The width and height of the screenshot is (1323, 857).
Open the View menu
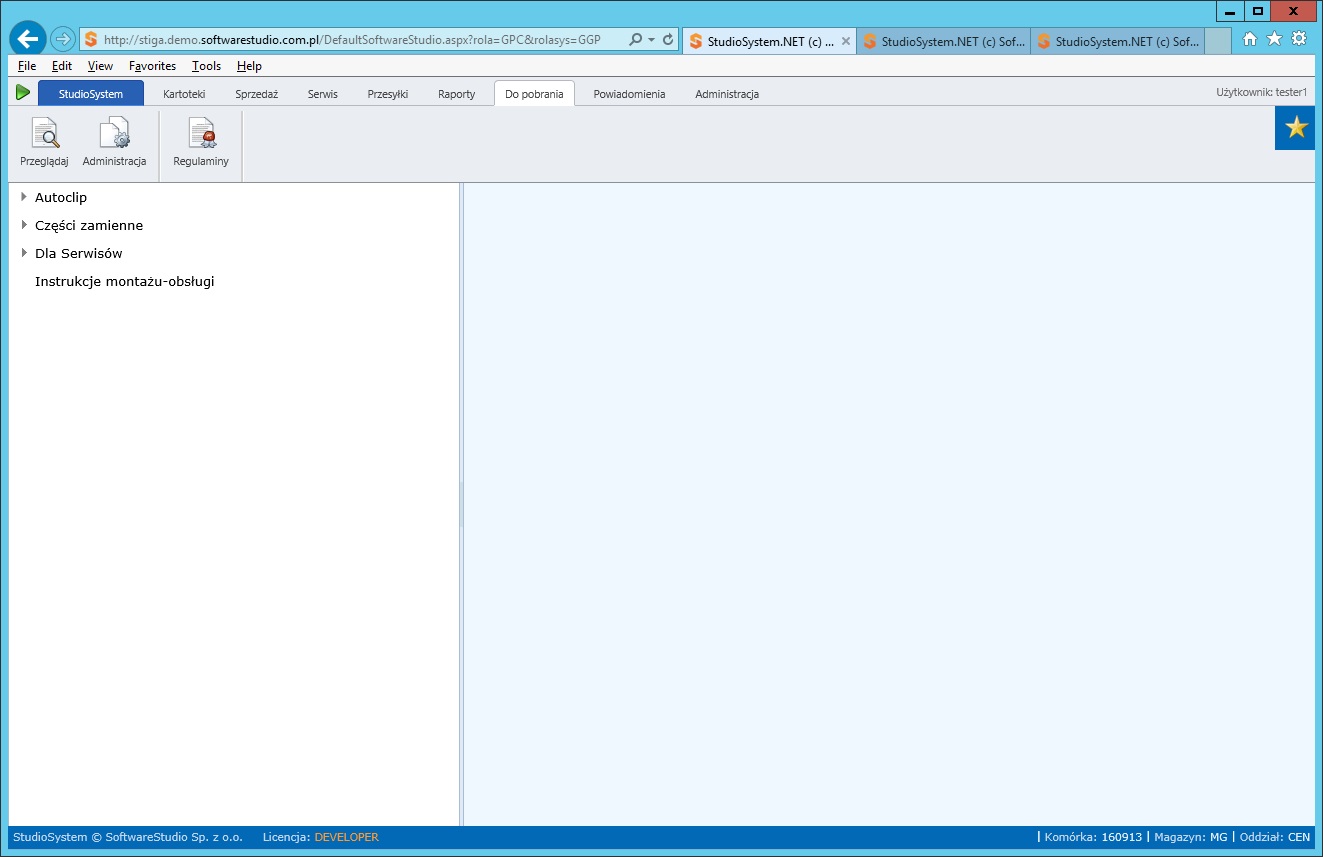(x=100, y=66)
